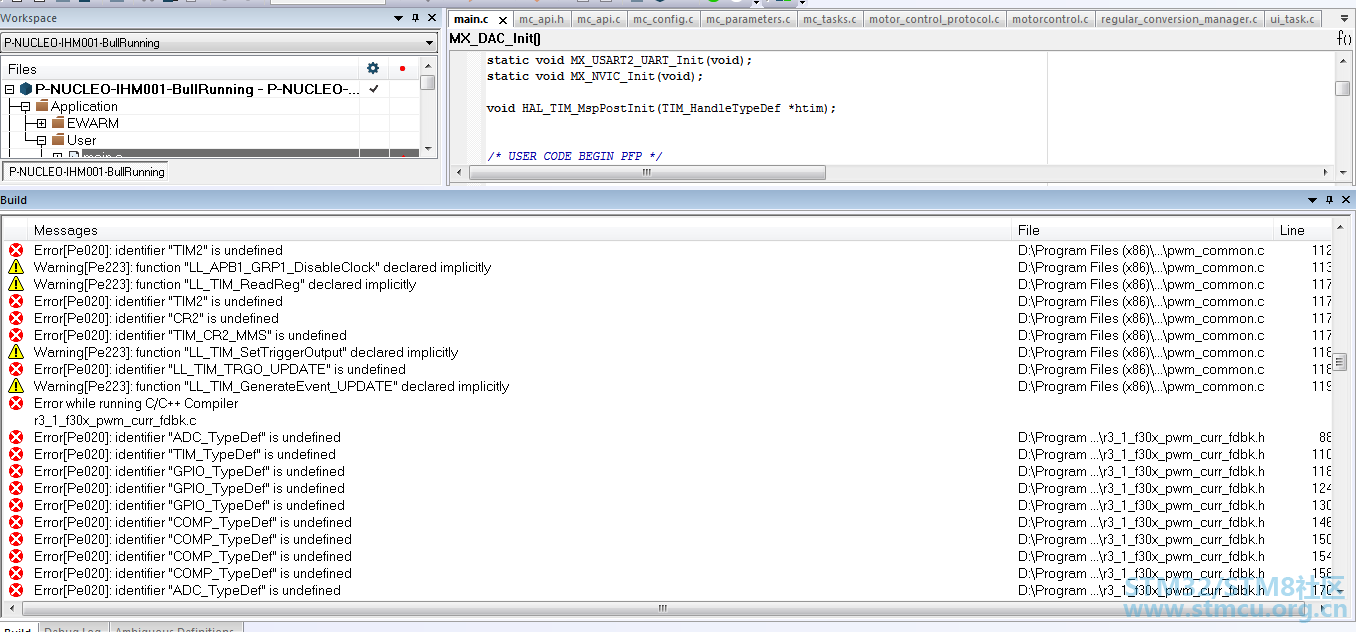Click the blue cube project icon
1356x632 pixels.
(x=26, y=89)
